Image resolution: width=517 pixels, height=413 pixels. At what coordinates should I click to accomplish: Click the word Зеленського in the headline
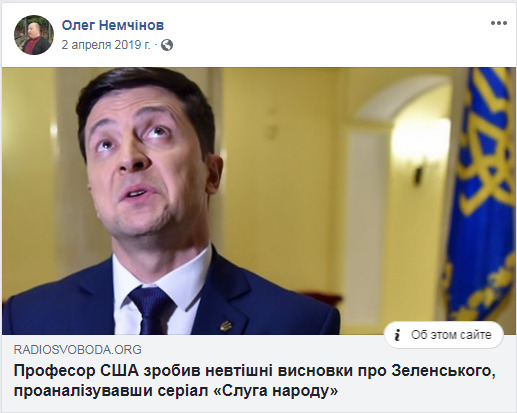pos(444,371)
